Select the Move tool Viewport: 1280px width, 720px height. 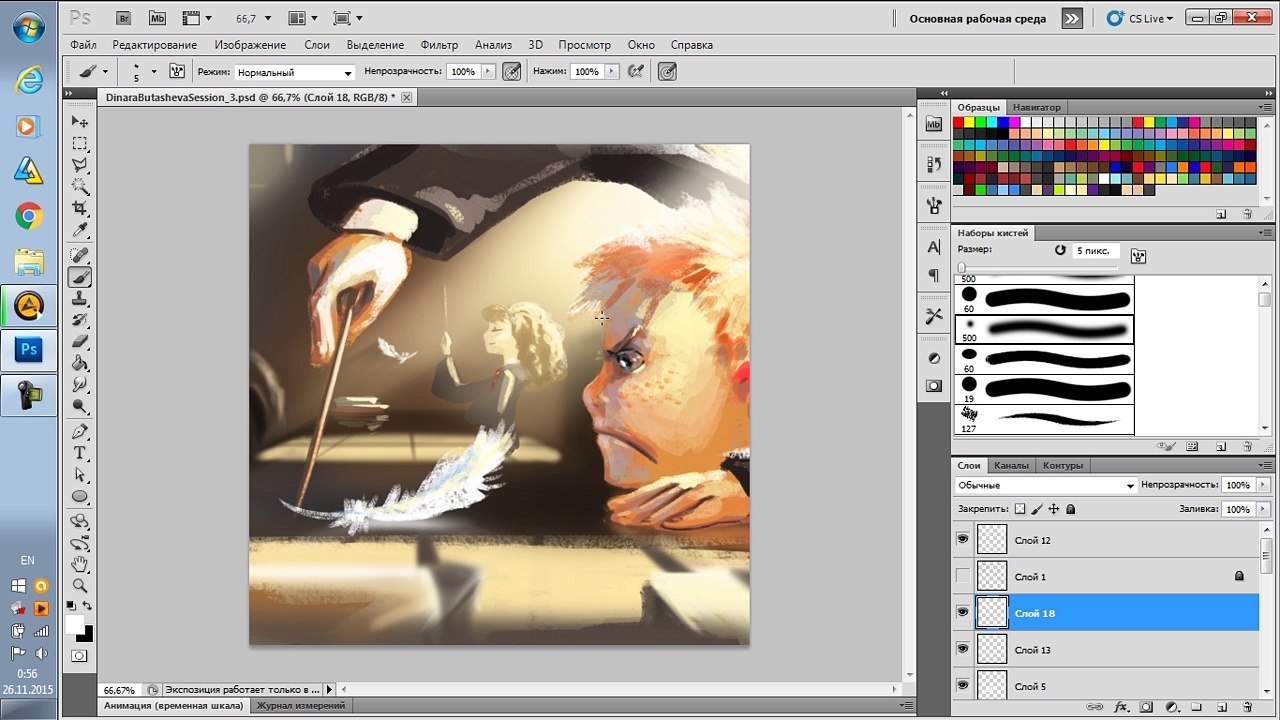[x=80, y=121]
